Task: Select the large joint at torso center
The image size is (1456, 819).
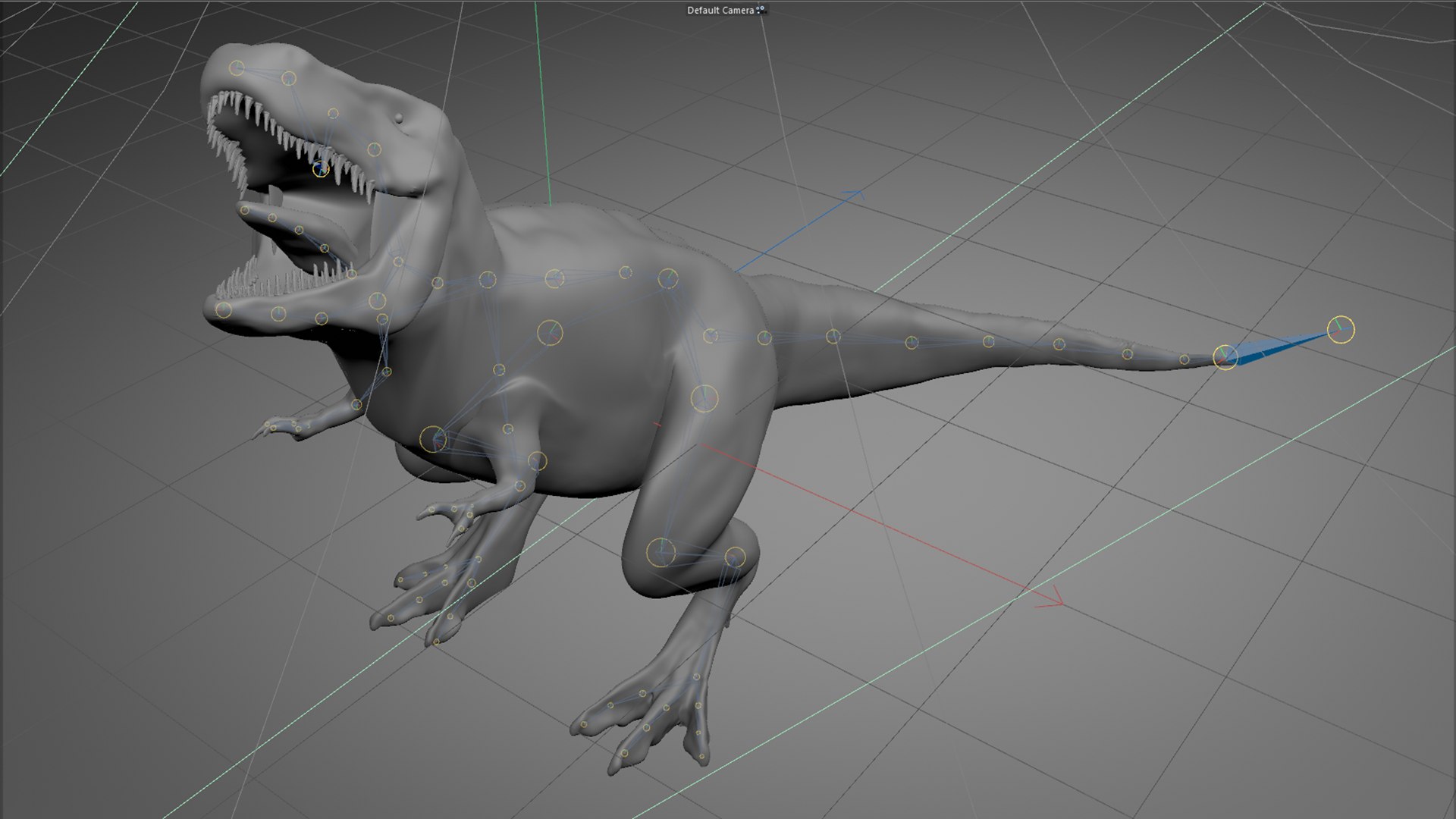Action: (550, 333)
